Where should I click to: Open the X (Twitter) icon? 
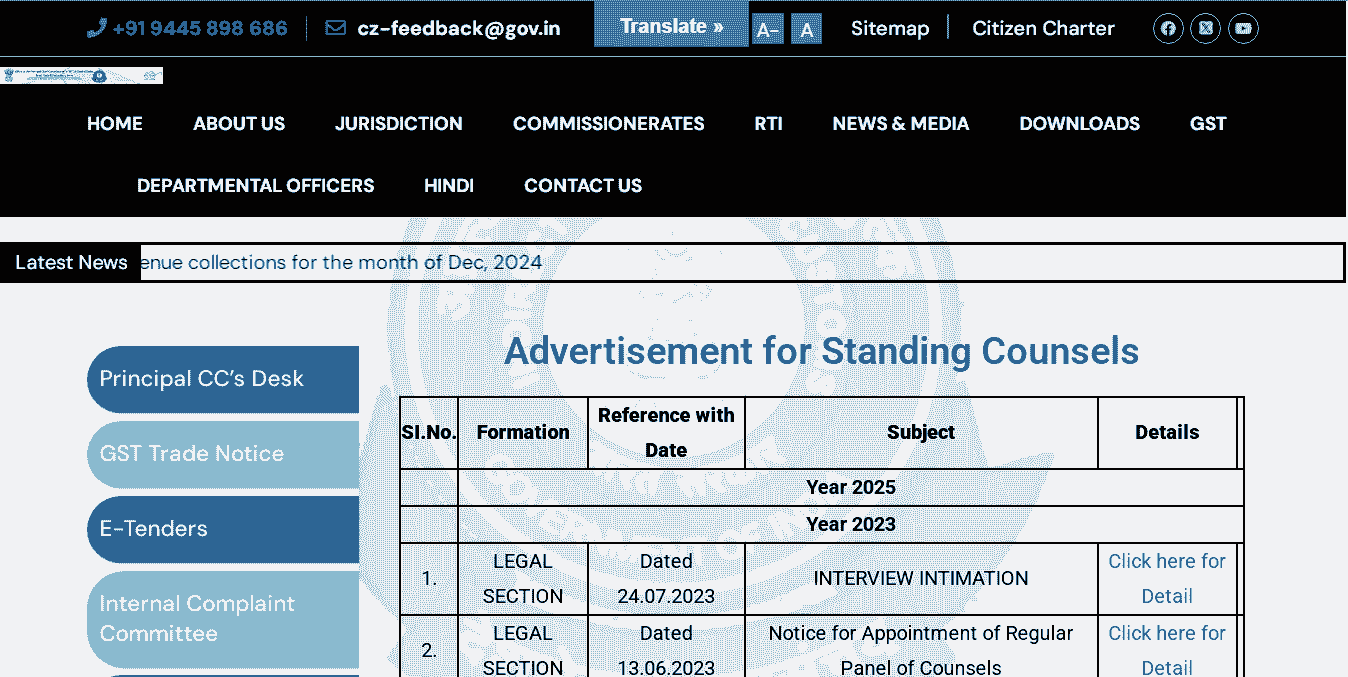[1205, 28]
